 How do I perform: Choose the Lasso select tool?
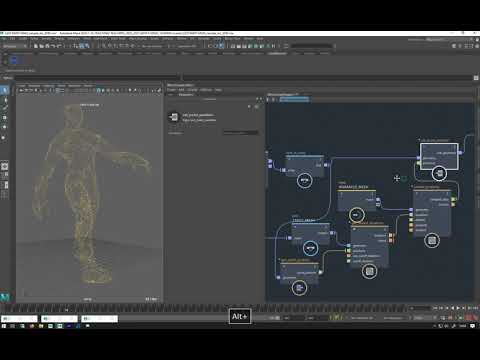(x=5, y=99)
